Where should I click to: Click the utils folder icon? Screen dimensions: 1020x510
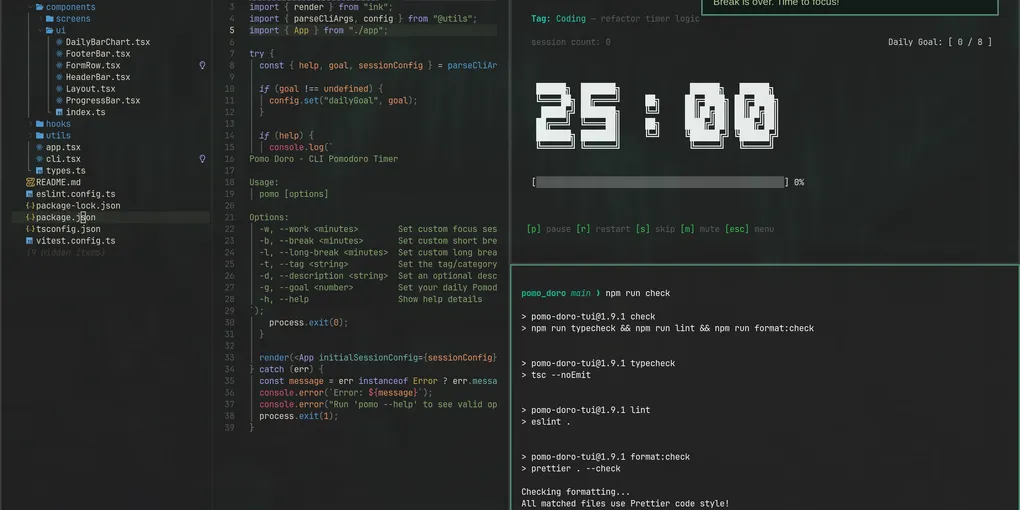click(x=40, y=136)
